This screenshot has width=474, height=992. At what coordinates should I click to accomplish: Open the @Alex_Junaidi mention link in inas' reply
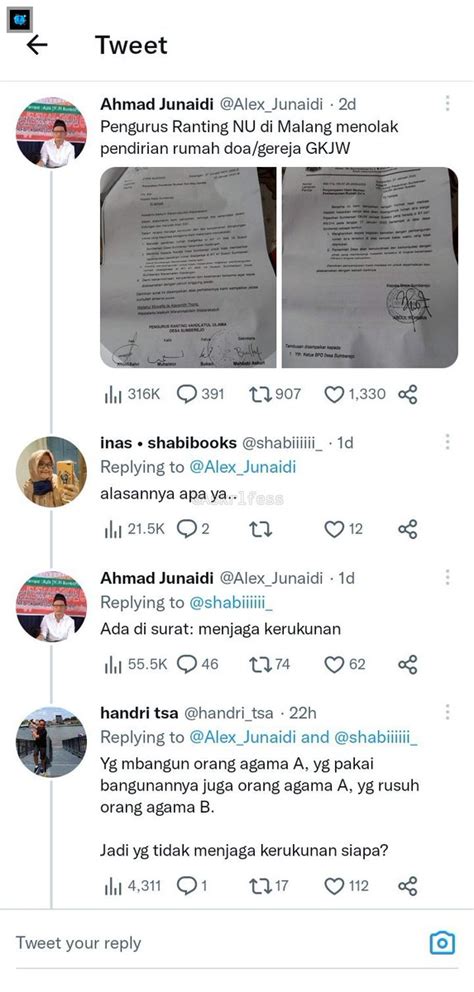click(x=242, y=468)
